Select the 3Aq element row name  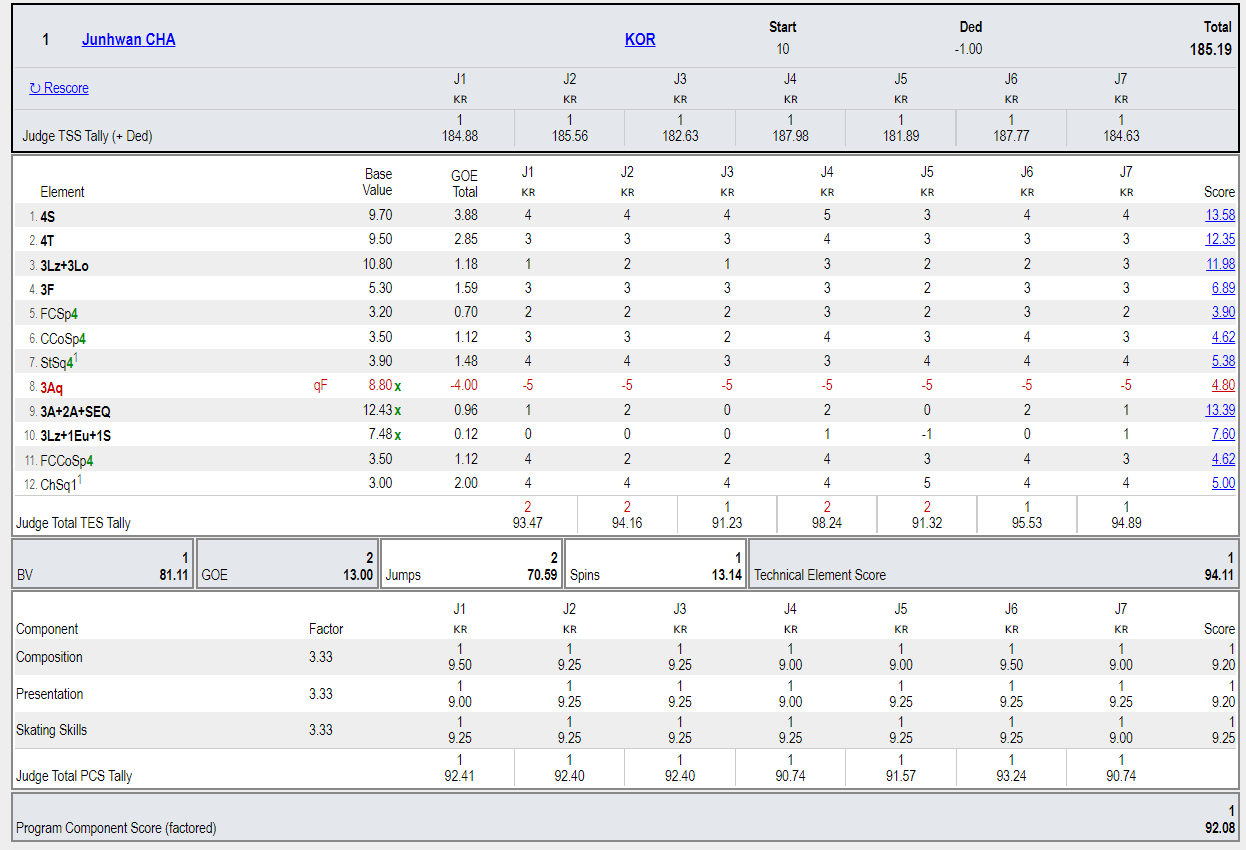pyautogui.click(x=51, y=386)
